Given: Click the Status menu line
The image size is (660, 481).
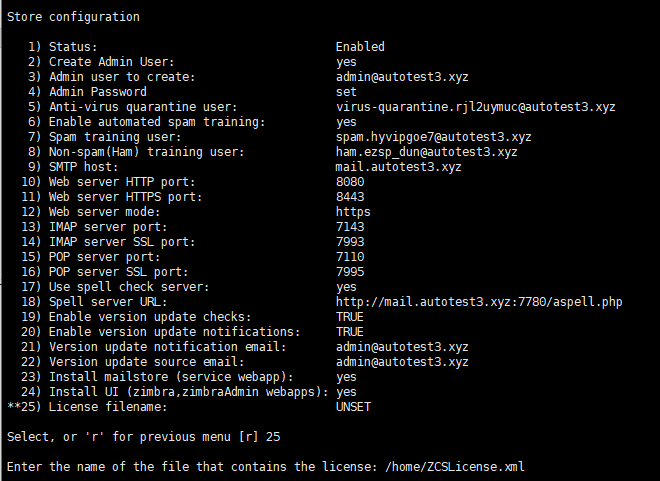Looking at the screenshot, I should [x=206, y=47].
